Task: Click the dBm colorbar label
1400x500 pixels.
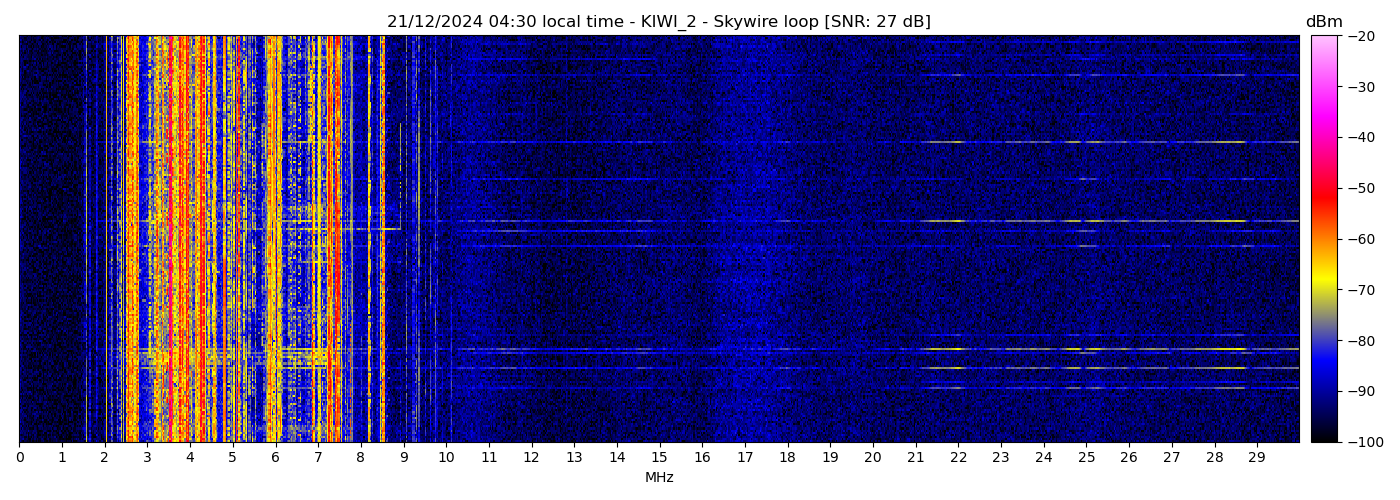Action: 1324,22
